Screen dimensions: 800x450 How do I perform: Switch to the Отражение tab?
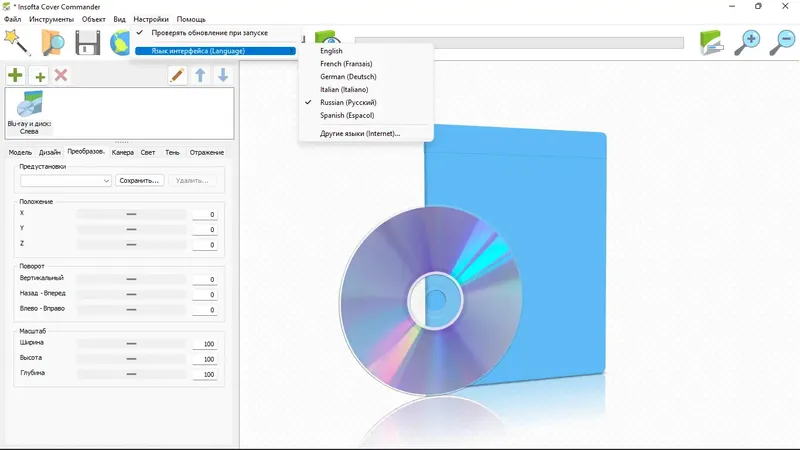(207, 153)
